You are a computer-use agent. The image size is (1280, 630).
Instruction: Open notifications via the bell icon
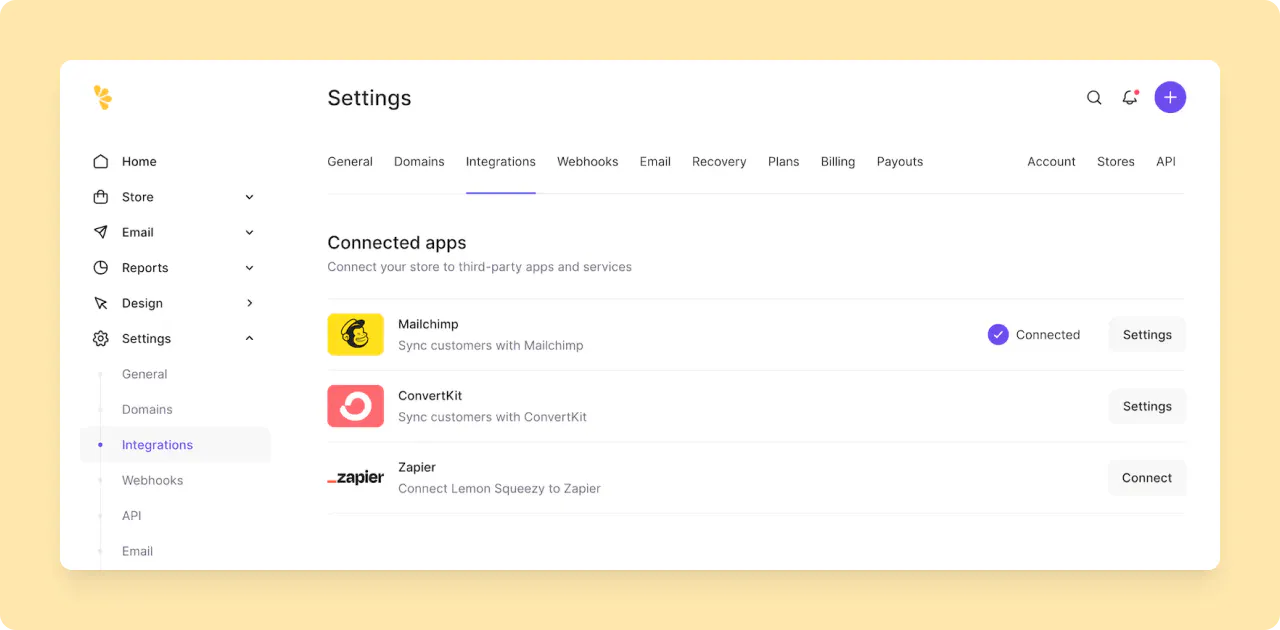pyautogui.click(x=1130, y=98)
